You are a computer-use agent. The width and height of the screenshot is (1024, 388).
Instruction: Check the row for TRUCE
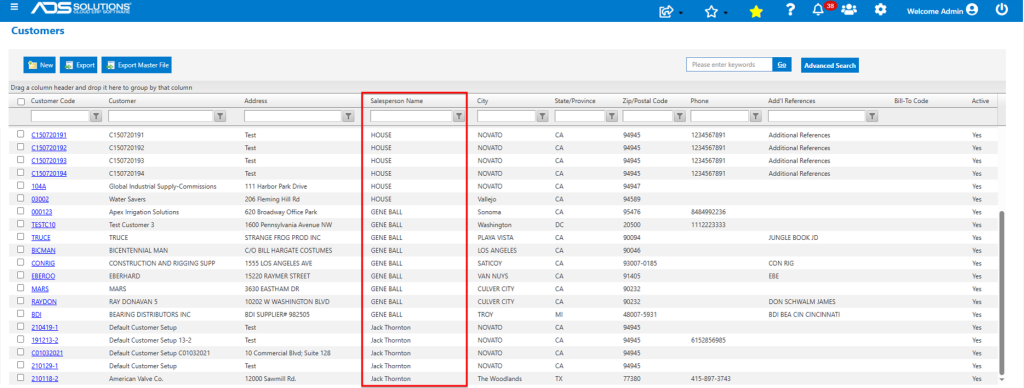tap(21, 236)
